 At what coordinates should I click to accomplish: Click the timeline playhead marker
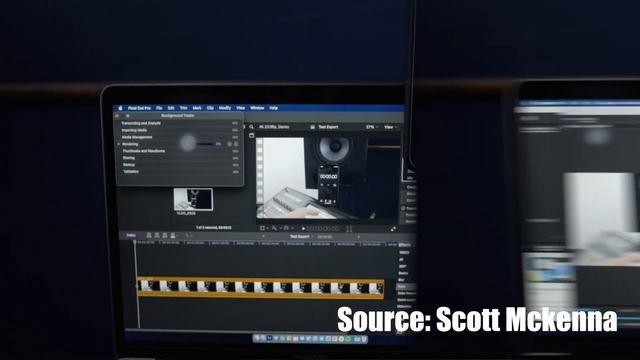[135, 242]
